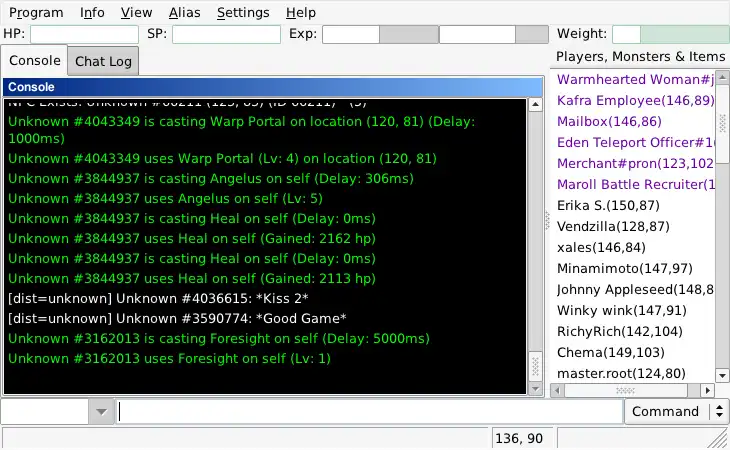This screenshot has width=730, height=450.
Task: Click the sash grip between console and list
Action: click(547, 221)
